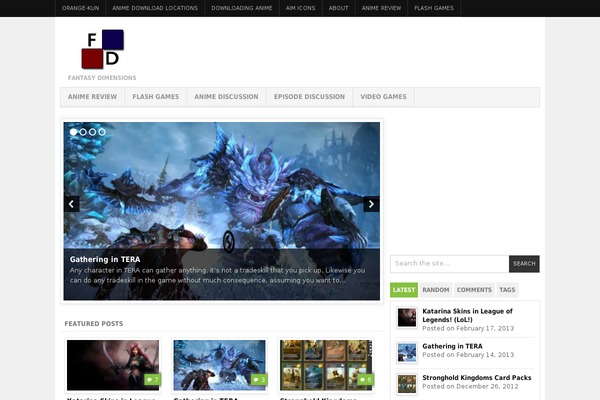Open comment count 3 on Gathering post
The height and width of the screenshot is (400, 600).
[x=259, y=379]
